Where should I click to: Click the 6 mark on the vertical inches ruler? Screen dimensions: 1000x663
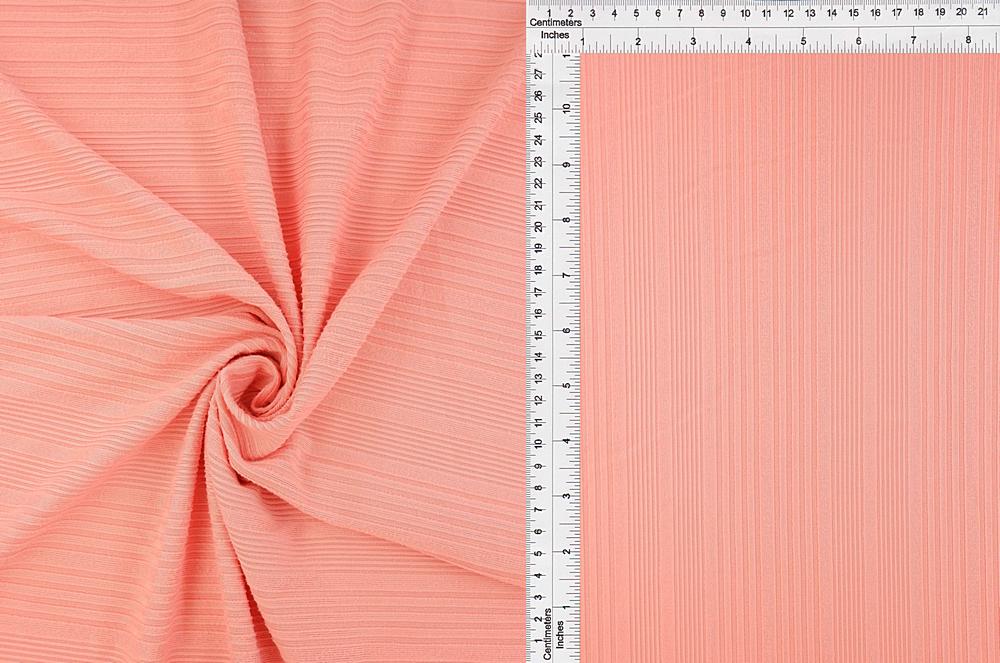[566, 330]
